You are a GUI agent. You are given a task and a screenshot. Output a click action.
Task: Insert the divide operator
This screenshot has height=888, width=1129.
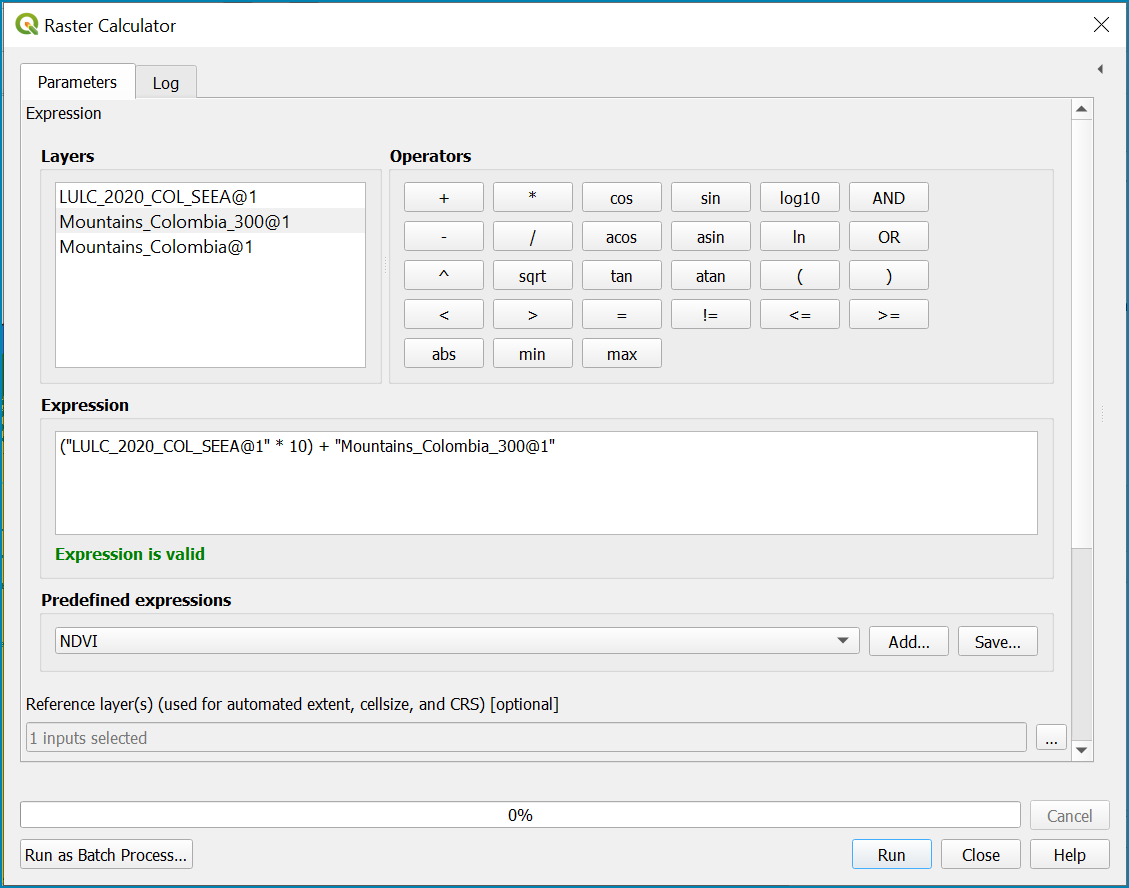point(533,236)
